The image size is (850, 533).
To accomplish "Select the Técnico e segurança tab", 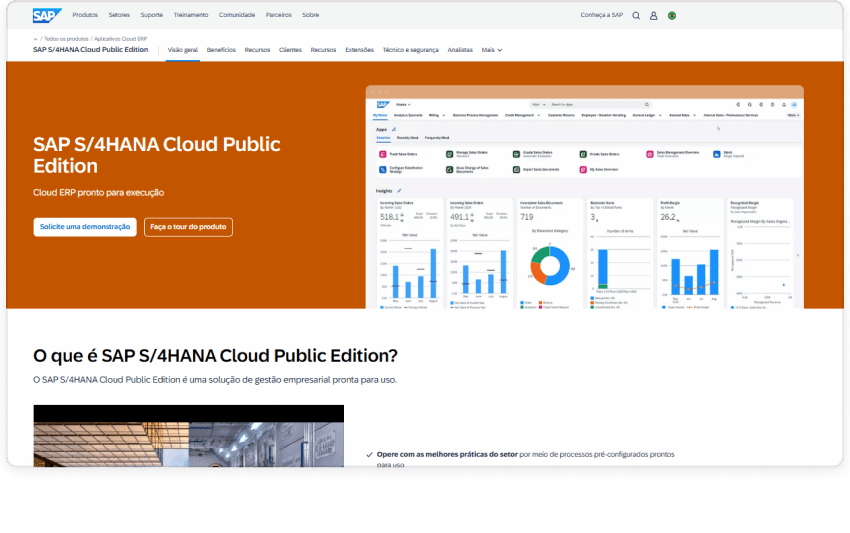I will pyautogui.click(x=411, y=50).
